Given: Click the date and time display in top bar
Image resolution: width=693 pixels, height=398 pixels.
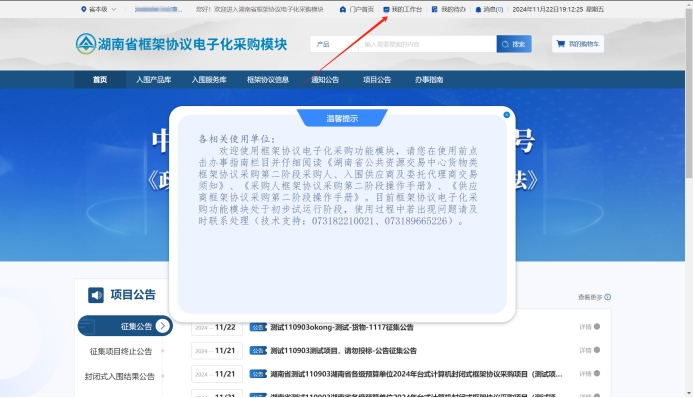Looking at the screenshot, I should click(x=558, y=9).
